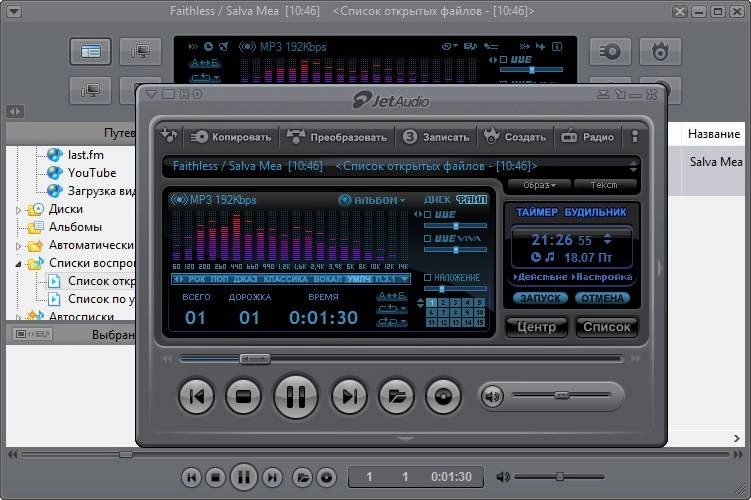Viewport: 751px width, 500px height.
Task: Click the disc icon in background bottom bar
Action: [x=326, y=477]
